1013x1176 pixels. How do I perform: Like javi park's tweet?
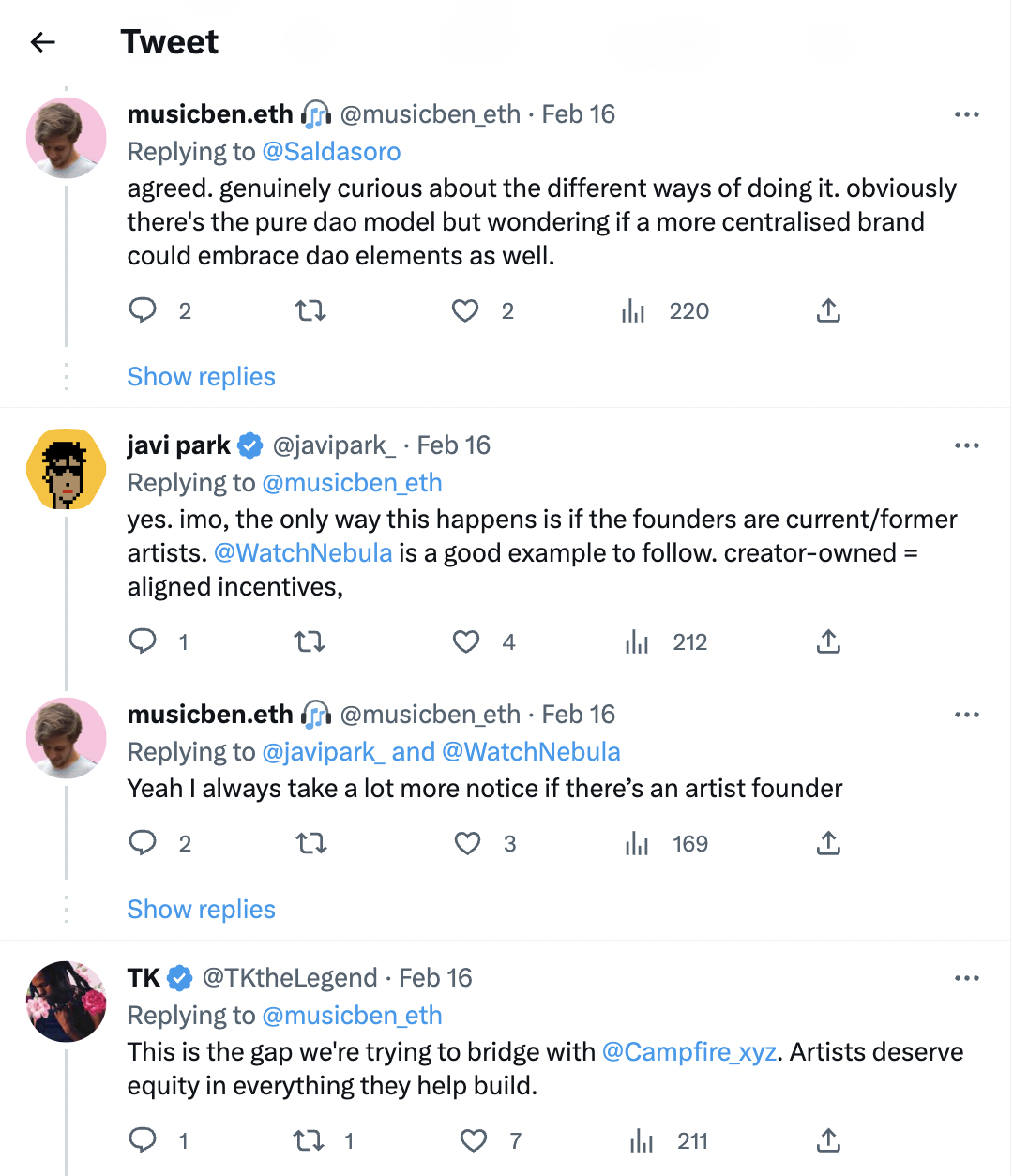click(x=466, y=641)
